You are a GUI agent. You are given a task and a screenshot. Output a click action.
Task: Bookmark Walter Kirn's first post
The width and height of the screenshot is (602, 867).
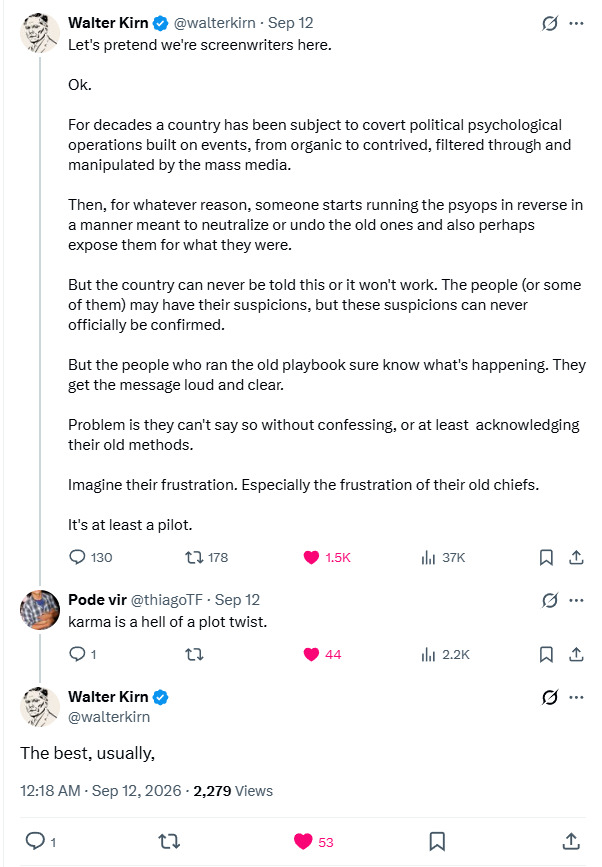pos(546,557)
